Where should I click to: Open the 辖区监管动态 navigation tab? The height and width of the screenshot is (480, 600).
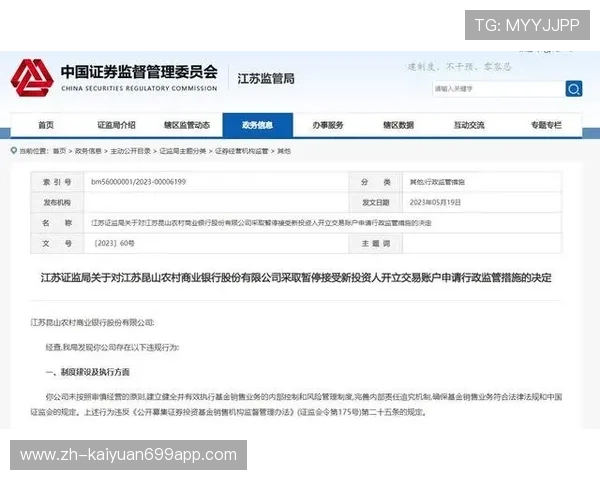[187, 125]
